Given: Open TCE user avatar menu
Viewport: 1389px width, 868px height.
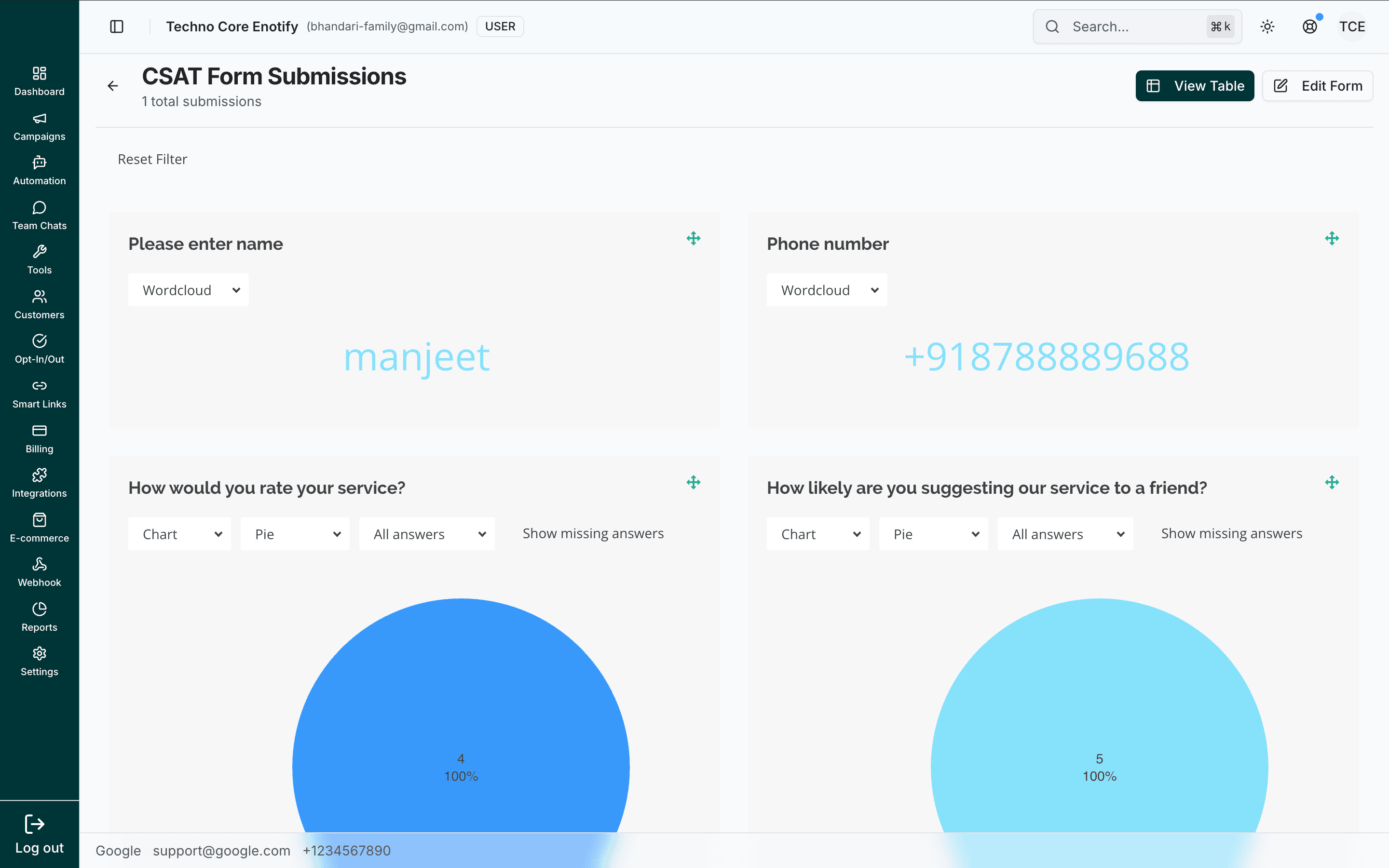Looking at the screenshot, I should [1352, 27].
